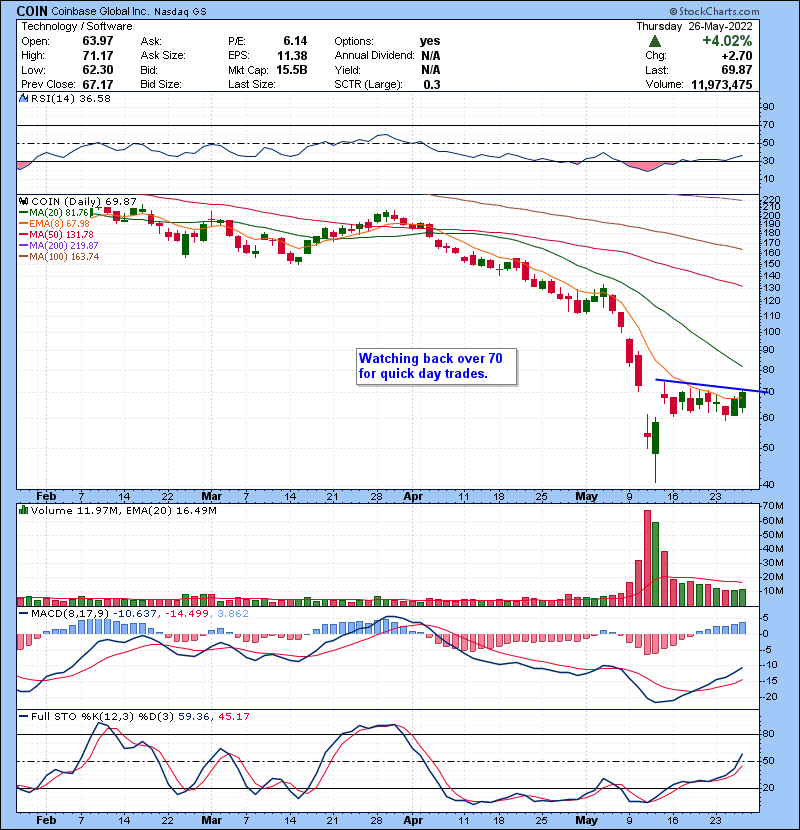Select the Last value 69.87 in header
Screen dimensions: 800x830
[x=736, y=70]
